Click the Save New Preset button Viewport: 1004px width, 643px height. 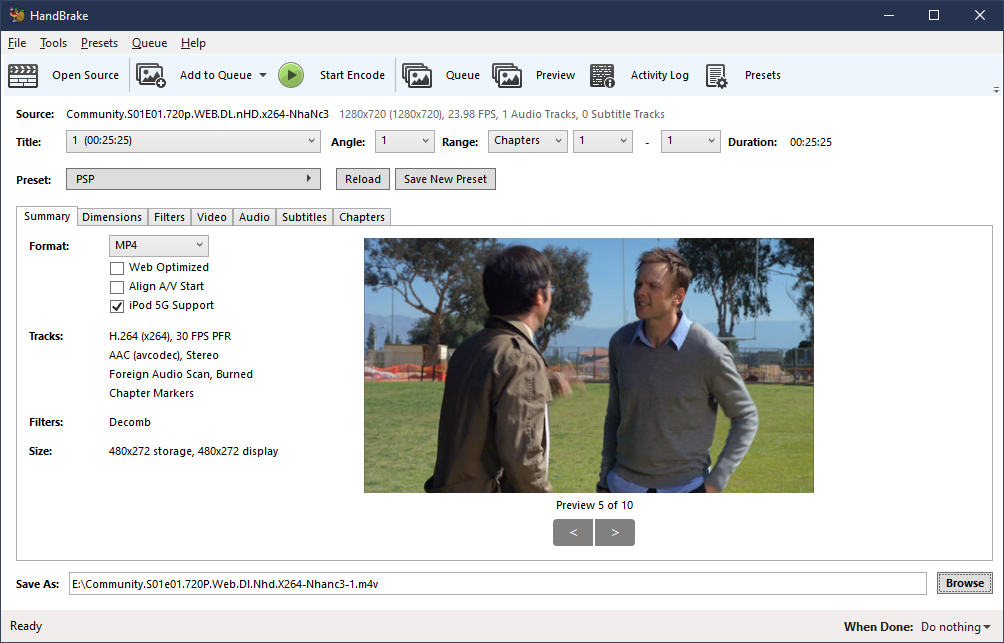[x=445, y=179]
